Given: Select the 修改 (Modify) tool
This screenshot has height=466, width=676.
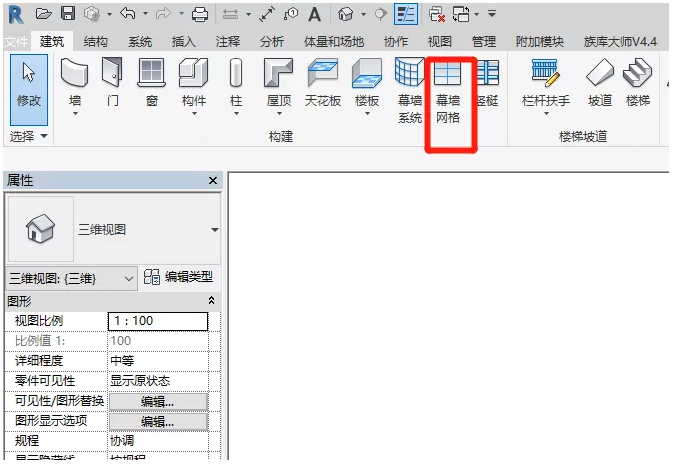Looking at the screenshot, I should pyautogui.click(x=29, y=90).
